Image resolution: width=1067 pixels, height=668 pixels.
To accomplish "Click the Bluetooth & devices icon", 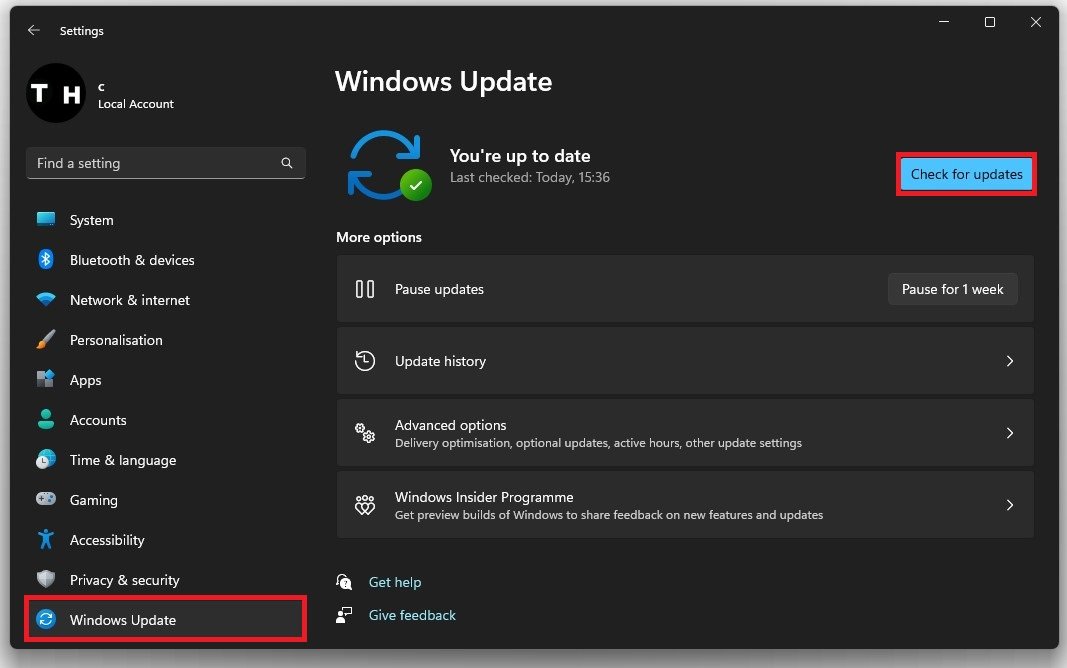I will (46, 260).
